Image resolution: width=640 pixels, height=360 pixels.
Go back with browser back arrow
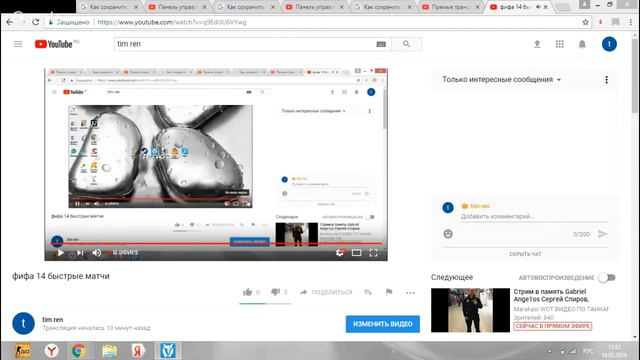pos(10,22)
